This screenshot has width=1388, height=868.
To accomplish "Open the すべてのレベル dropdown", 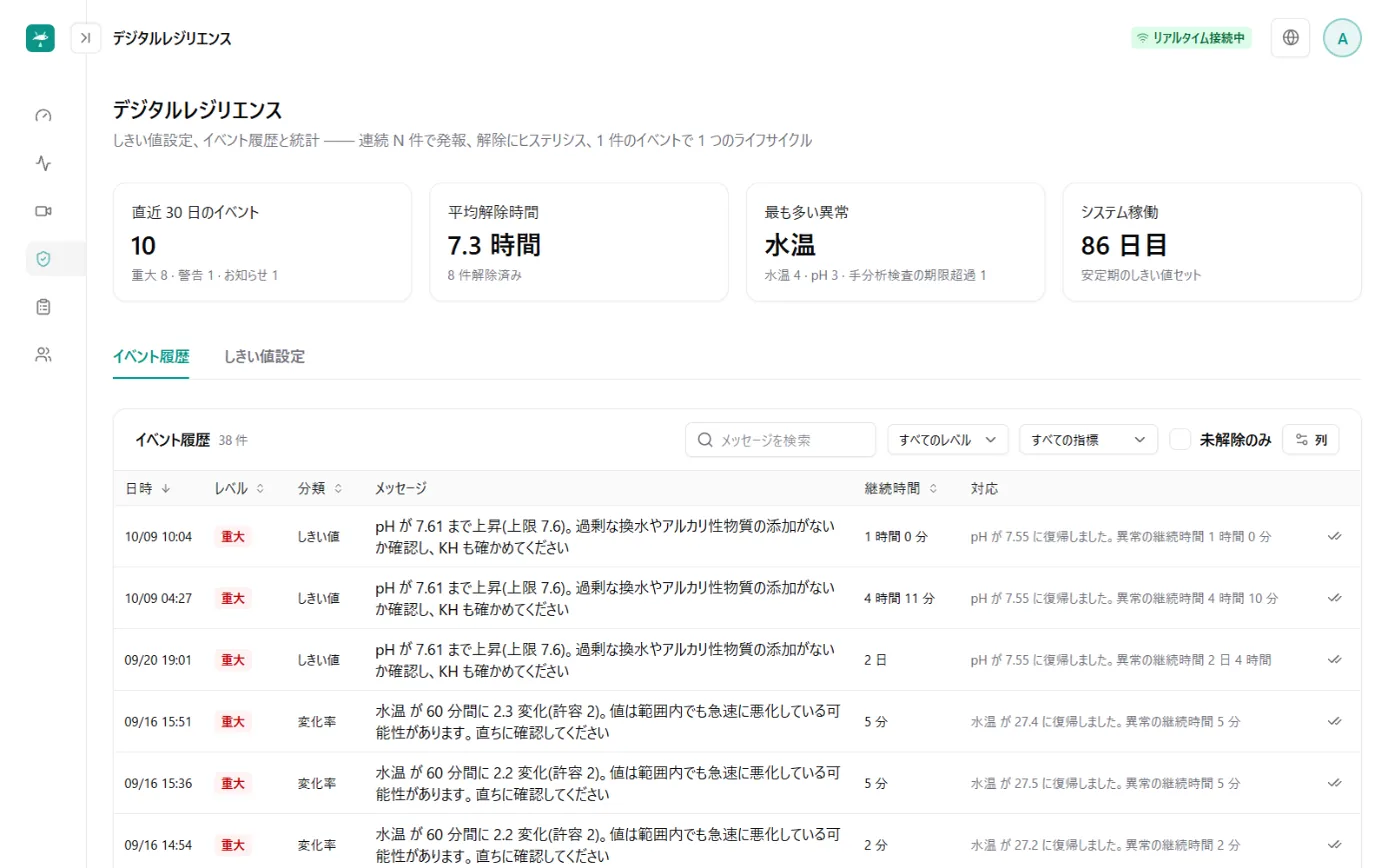I will 947,439.
